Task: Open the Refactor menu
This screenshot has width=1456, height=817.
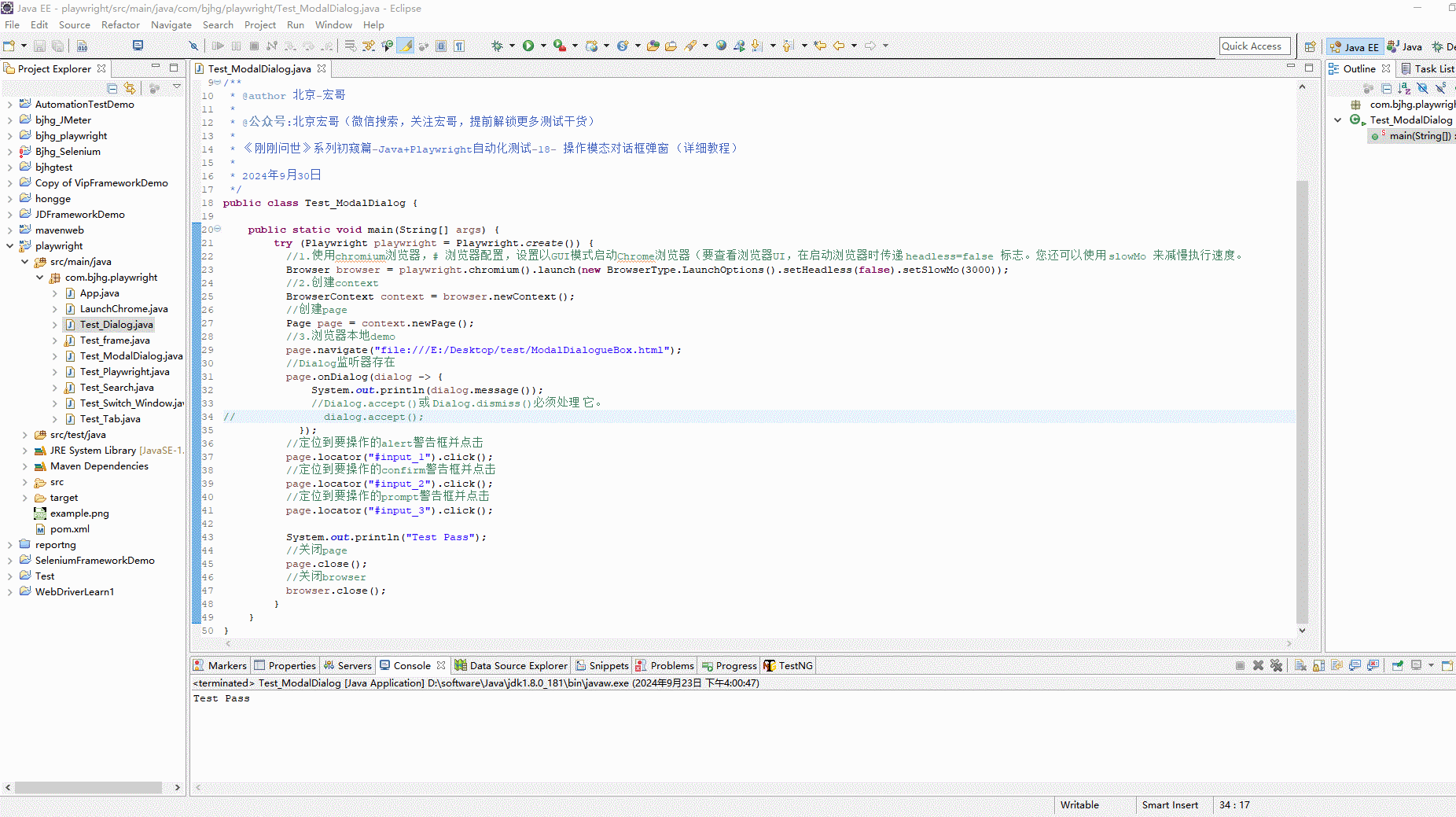Action: (x=120, y=24)
